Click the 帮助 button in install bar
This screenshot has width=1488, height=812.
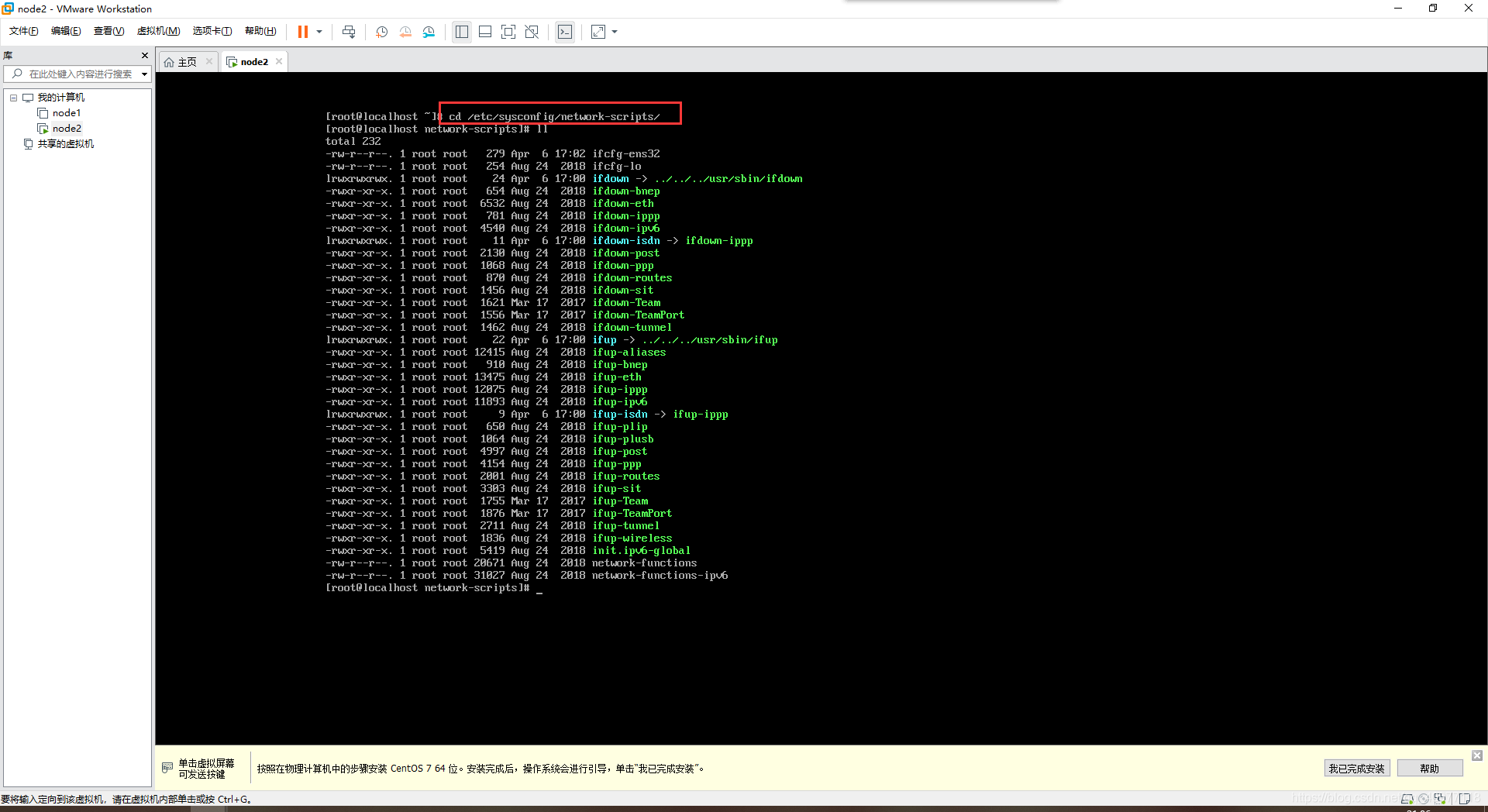(x=1430, y=769)
